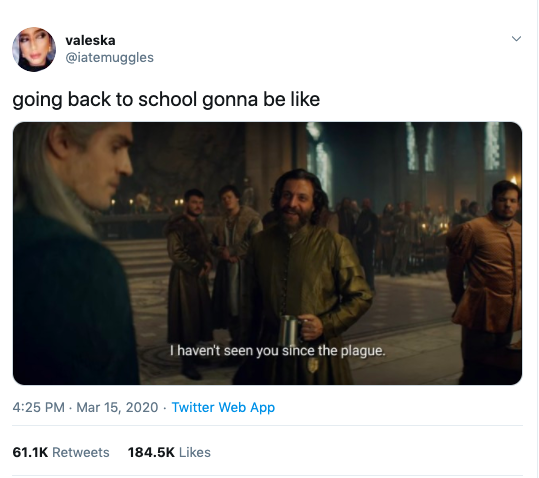The image size is (539, 478).
Task: Open valeska's profile avatar picture
Action: (34, 49)
